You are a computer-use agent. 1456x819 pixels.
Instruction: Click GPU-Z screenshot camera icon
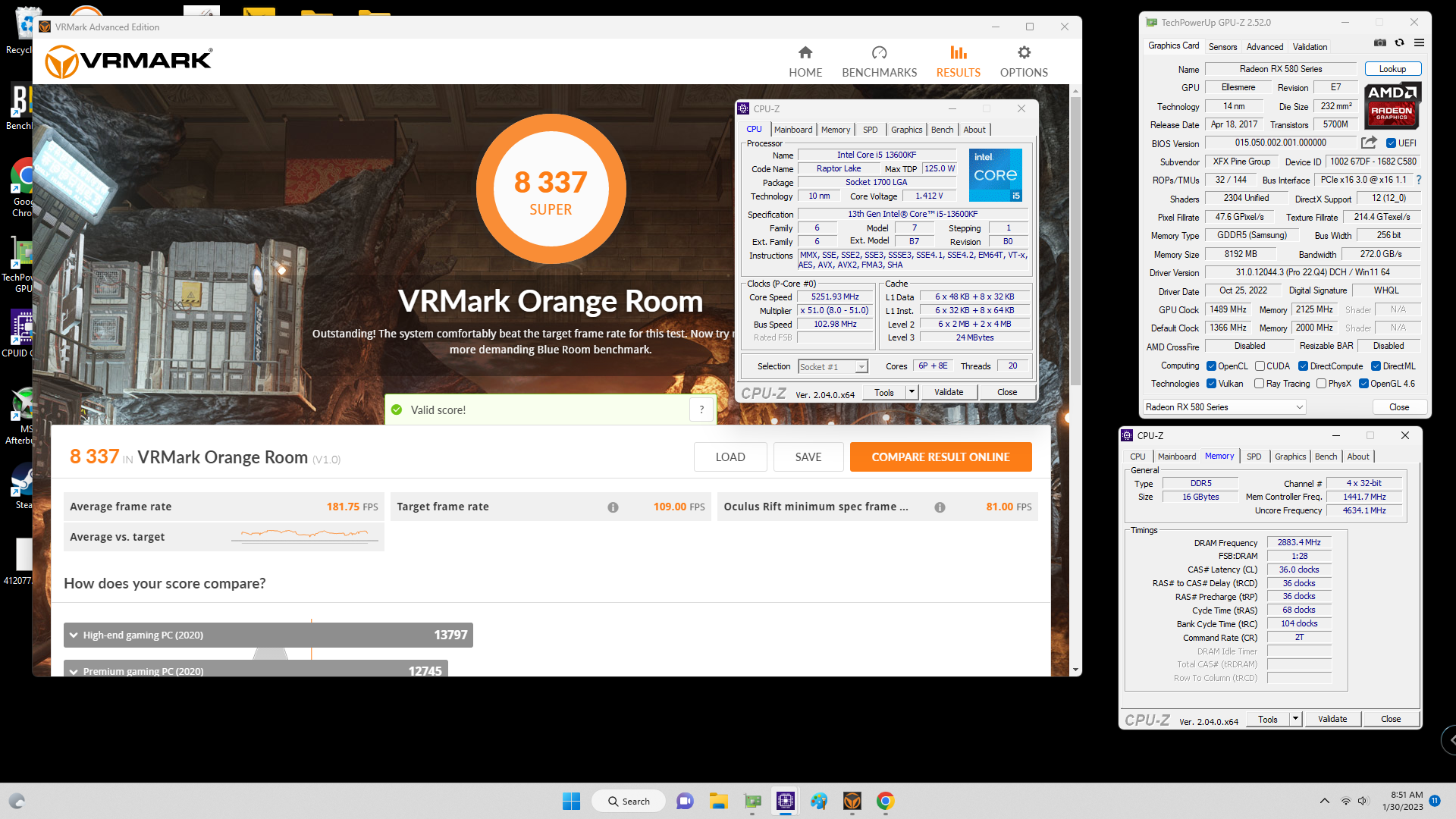click(1380, 43)
